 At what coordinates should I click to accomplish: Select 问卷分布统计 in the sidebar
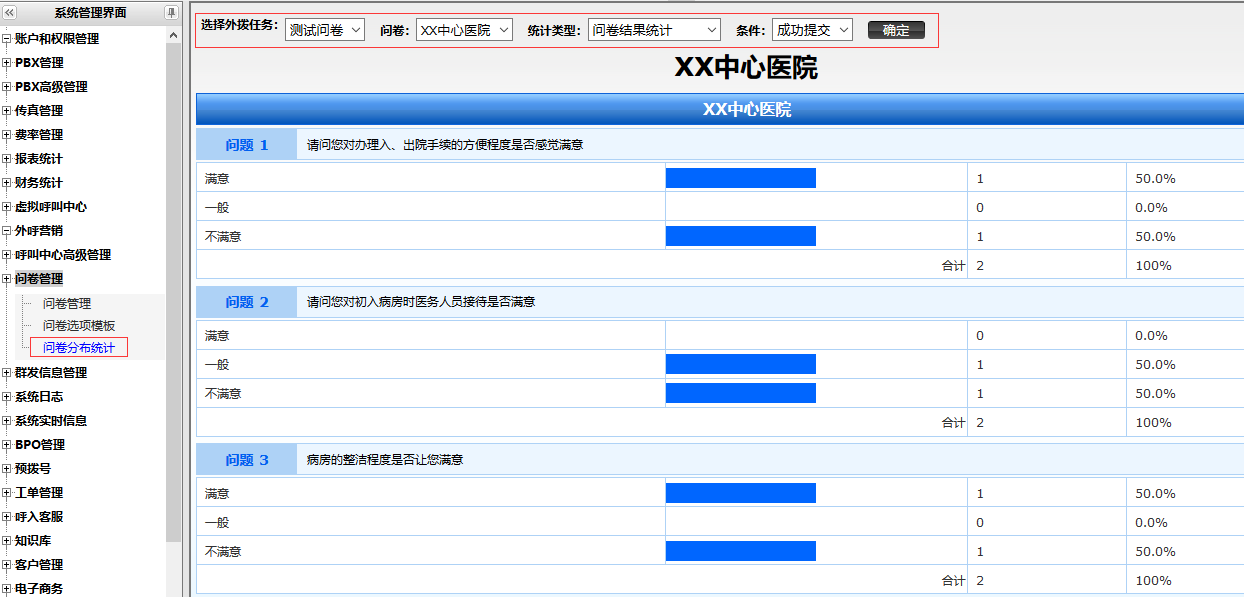[x=79, y=348]
